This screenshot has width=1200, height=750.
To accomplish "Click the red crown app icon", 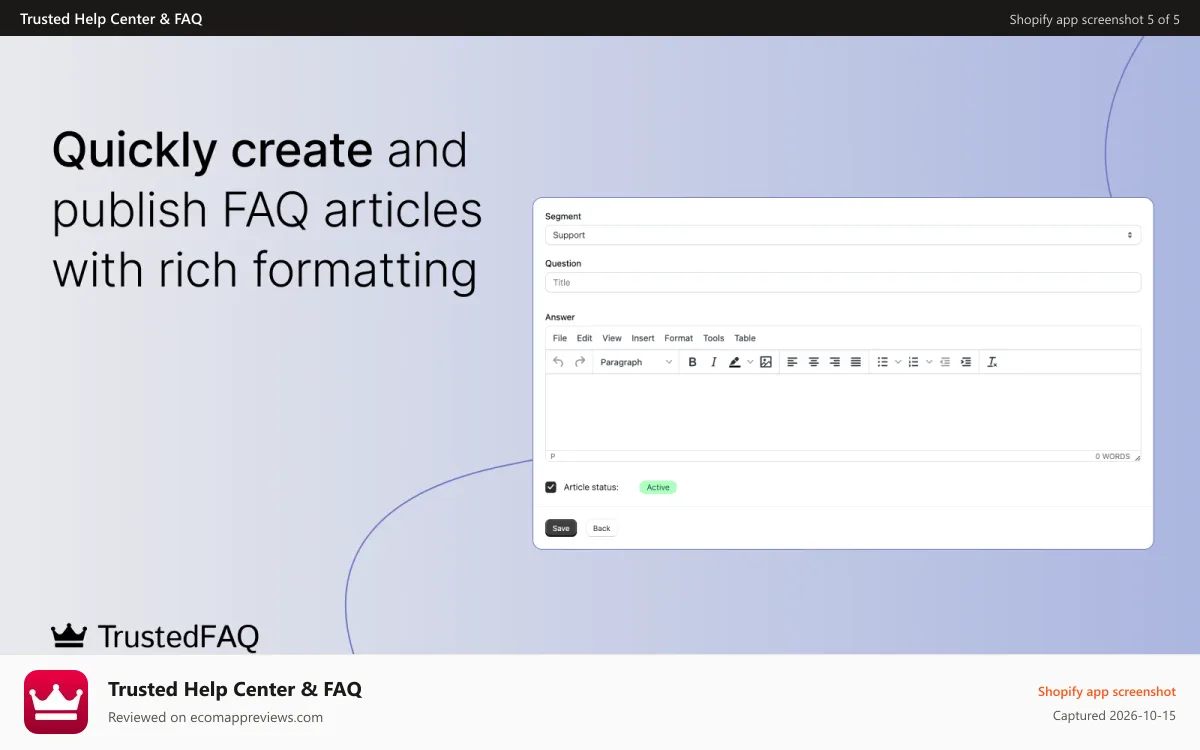I will point(56,702).
